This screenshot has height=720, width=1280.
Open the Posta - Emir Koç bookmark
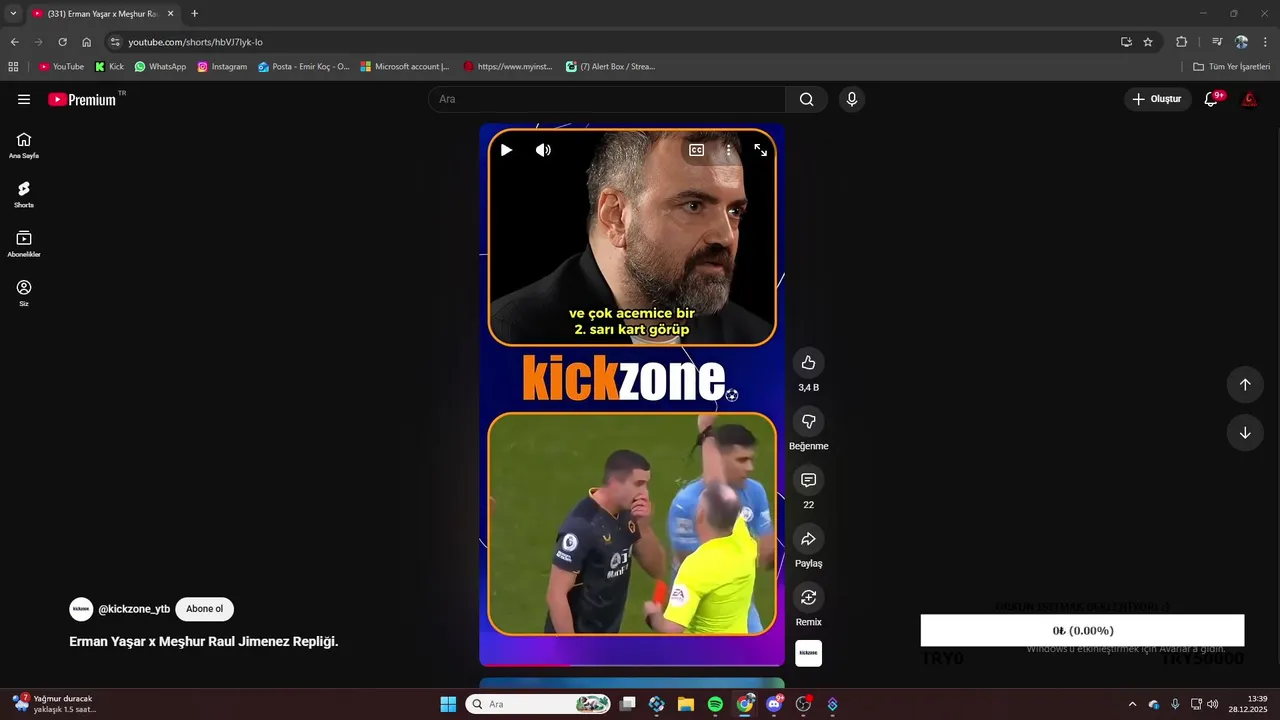point(303,67)
